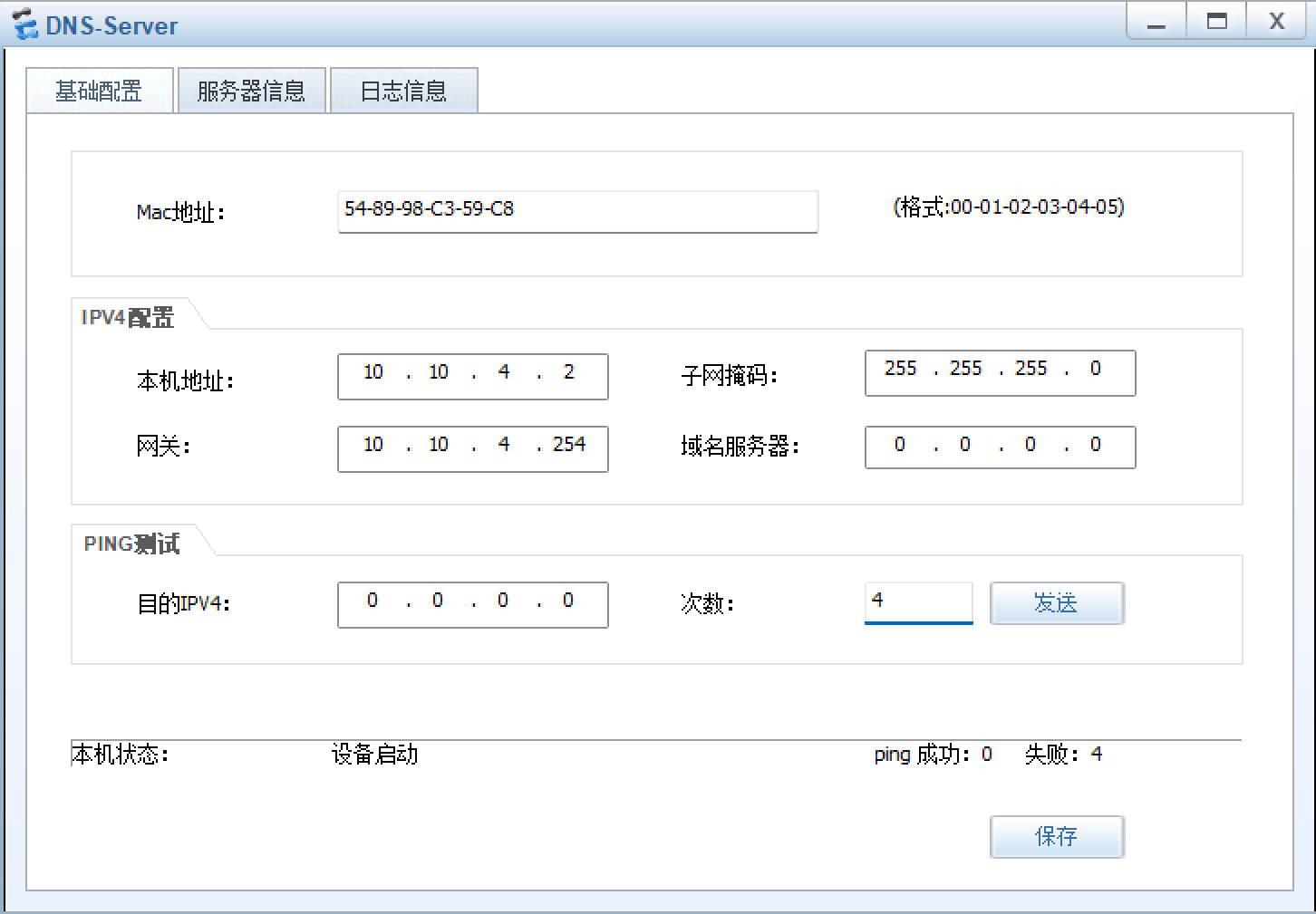1316x914 pixels.
Task: Click the Mac地址 input field
Action: point(577,210)
